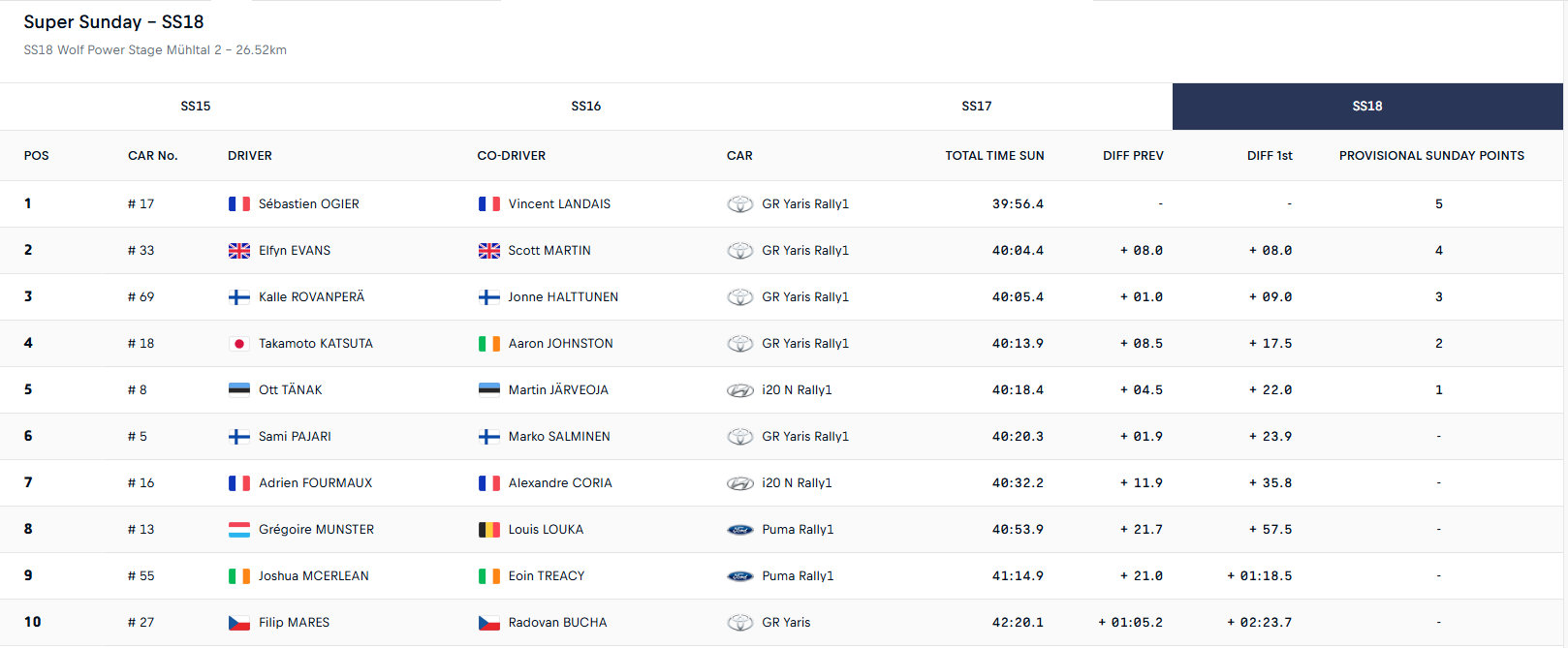
Task: Select the active SS18 tab
Action: tap(1367, 107)
